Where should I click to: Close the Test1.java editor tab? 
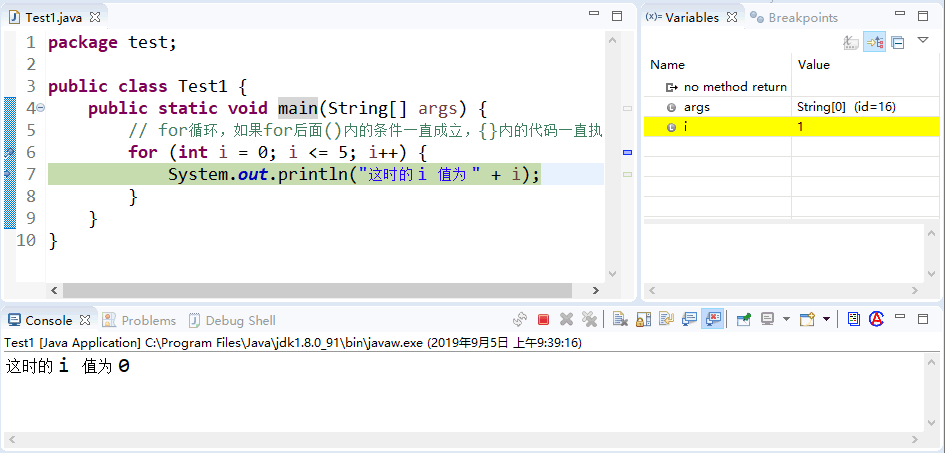(x=95, y=18)
